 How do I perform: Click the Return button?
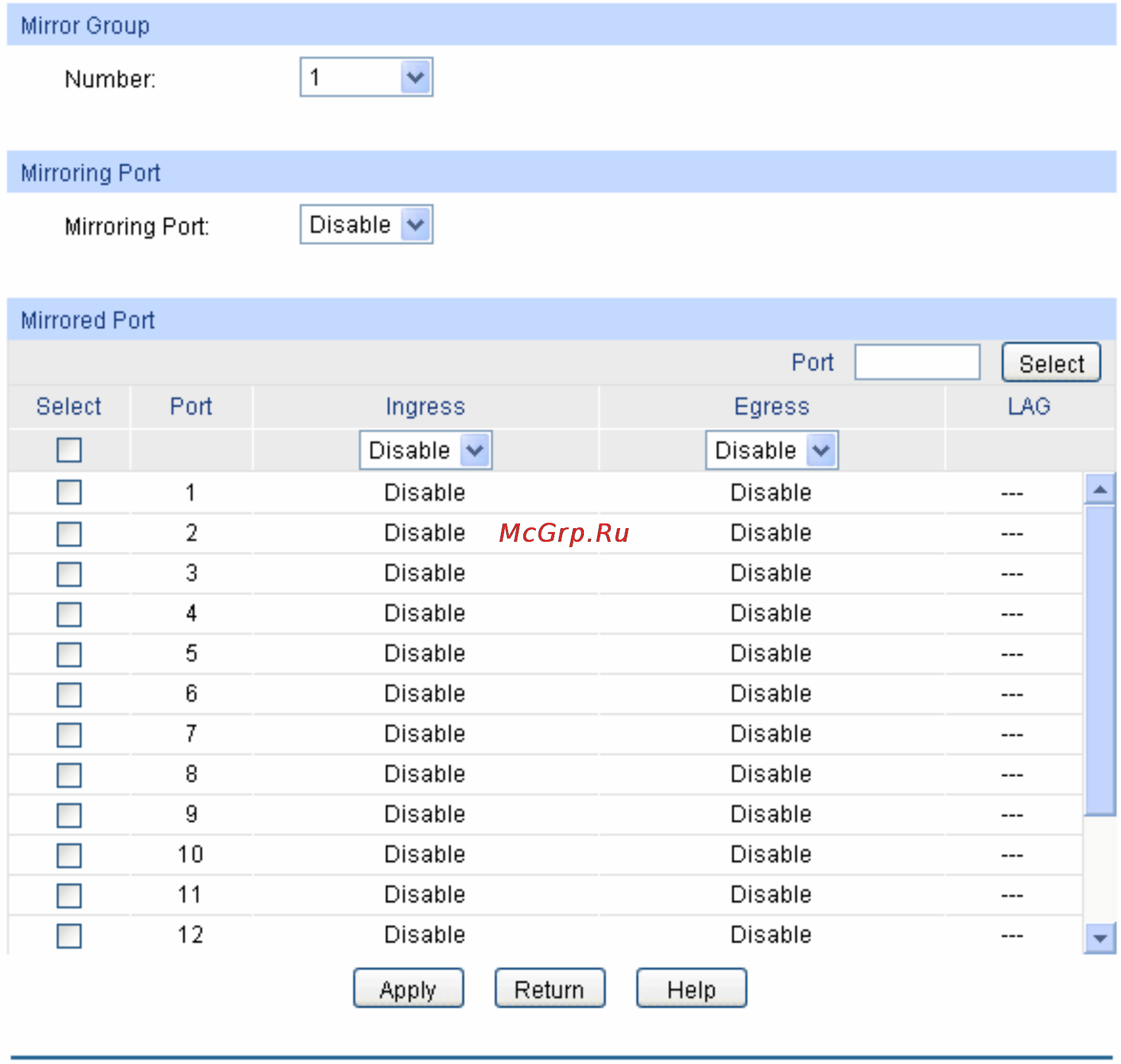(x=550, y=988)
